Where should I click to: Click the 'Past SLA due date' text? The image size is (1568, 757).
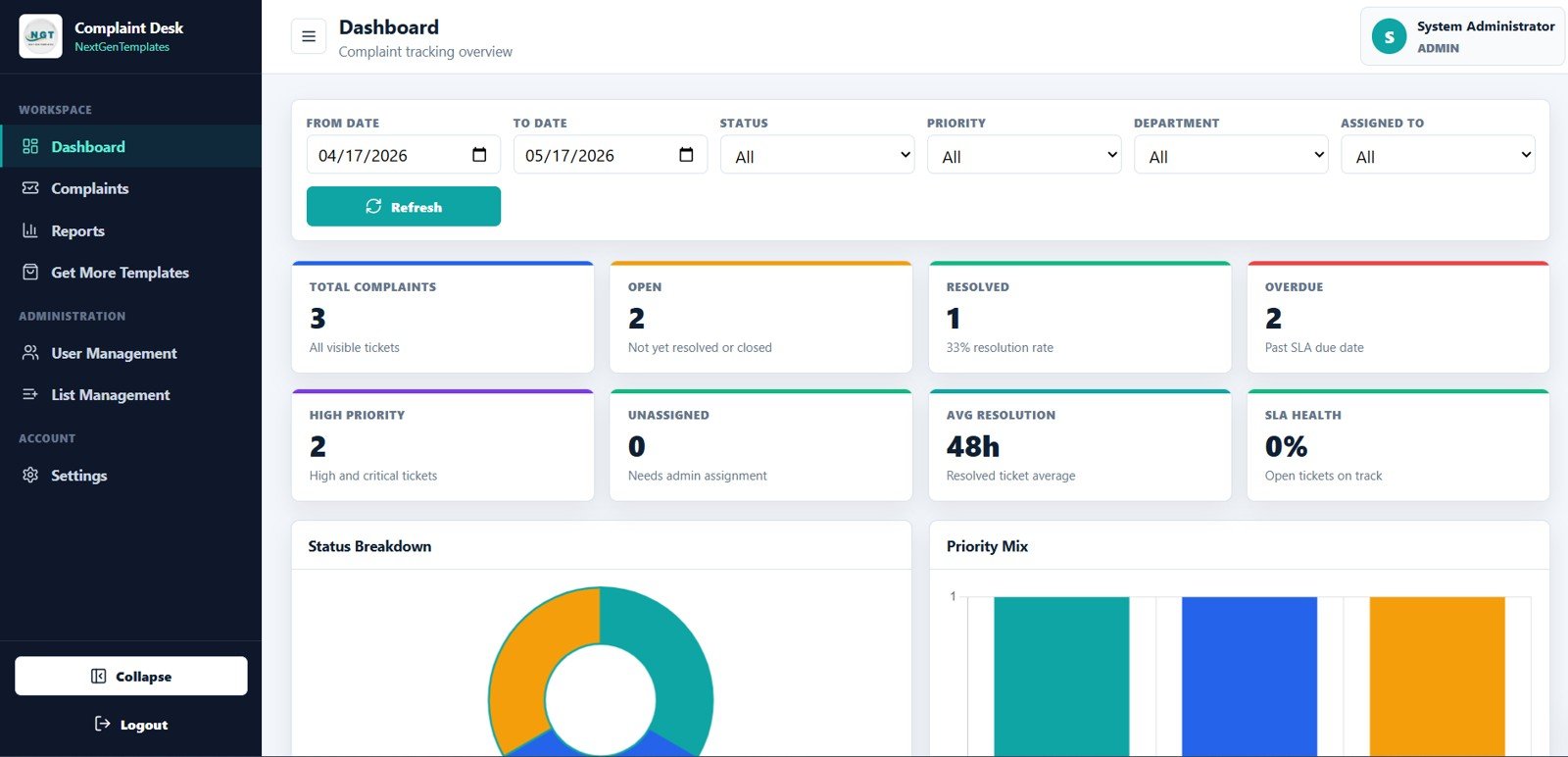(x=1314, y=347)
